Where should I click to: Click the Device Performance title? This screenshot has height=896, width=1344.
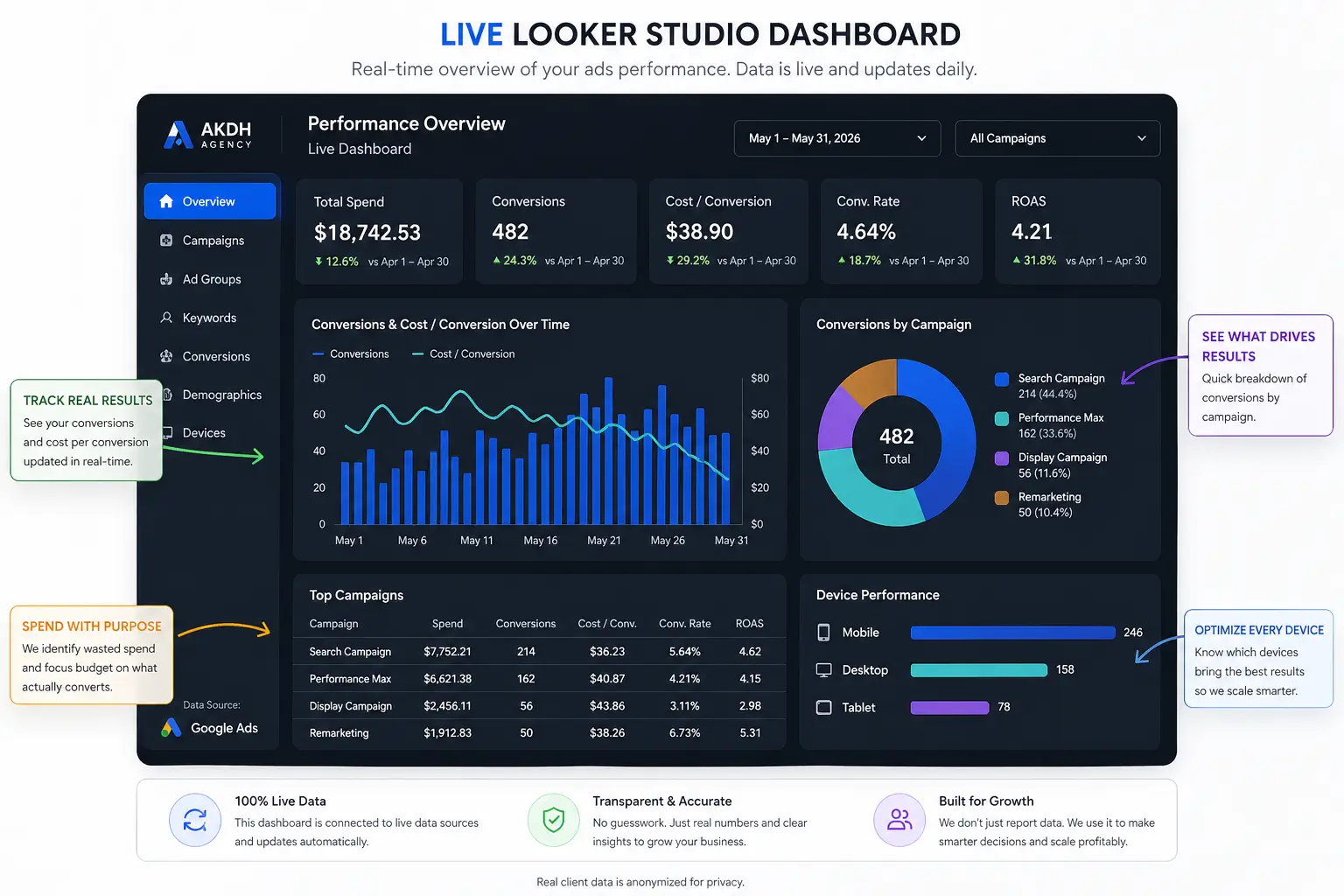[x=878, y=595]
